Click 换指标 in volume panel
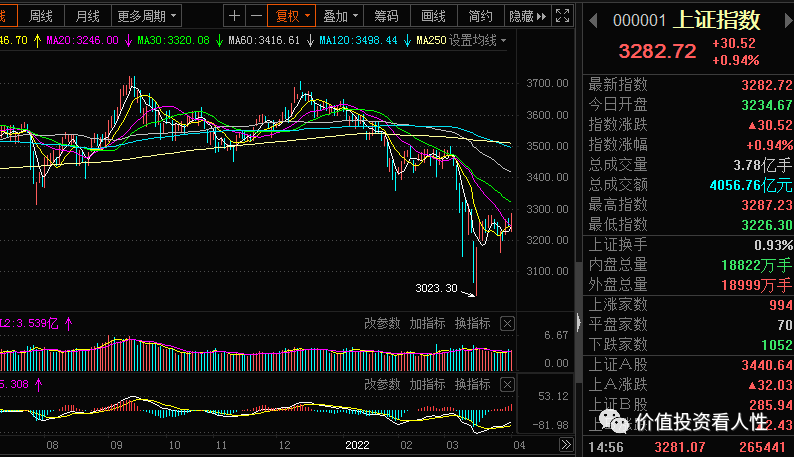This screenshot has height=457, width=794. point(472,323)
